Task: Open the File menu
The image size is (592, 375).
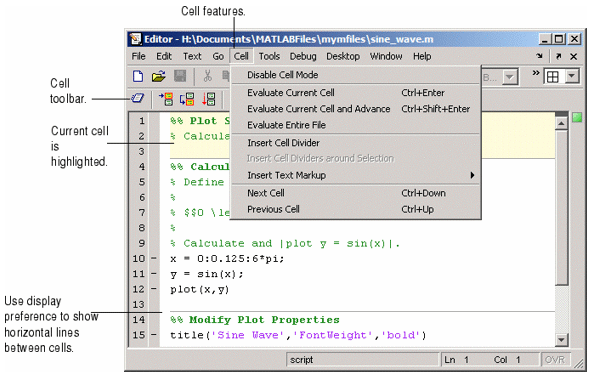Action: pos(139,56)
